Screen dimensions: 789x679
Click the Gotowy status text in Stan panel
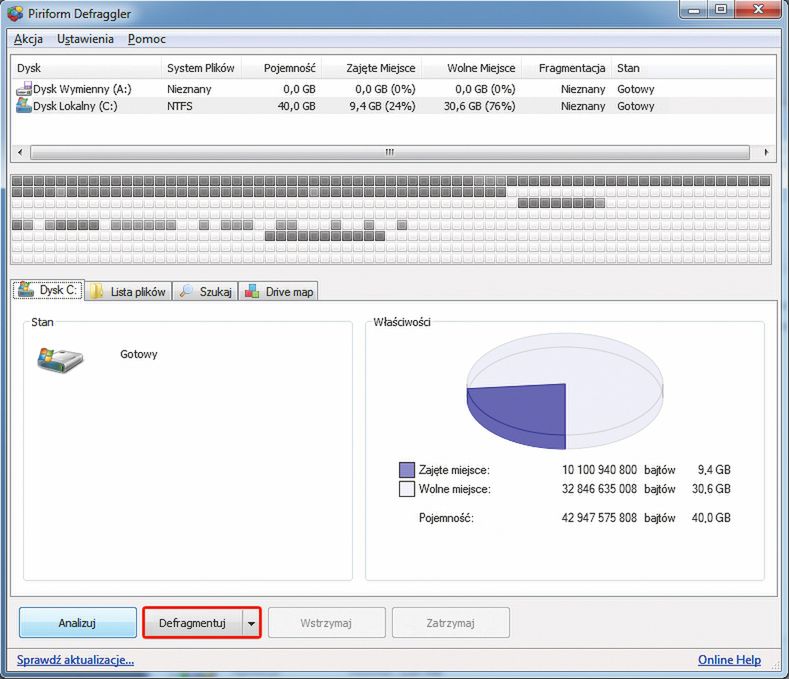click(139, 354)
